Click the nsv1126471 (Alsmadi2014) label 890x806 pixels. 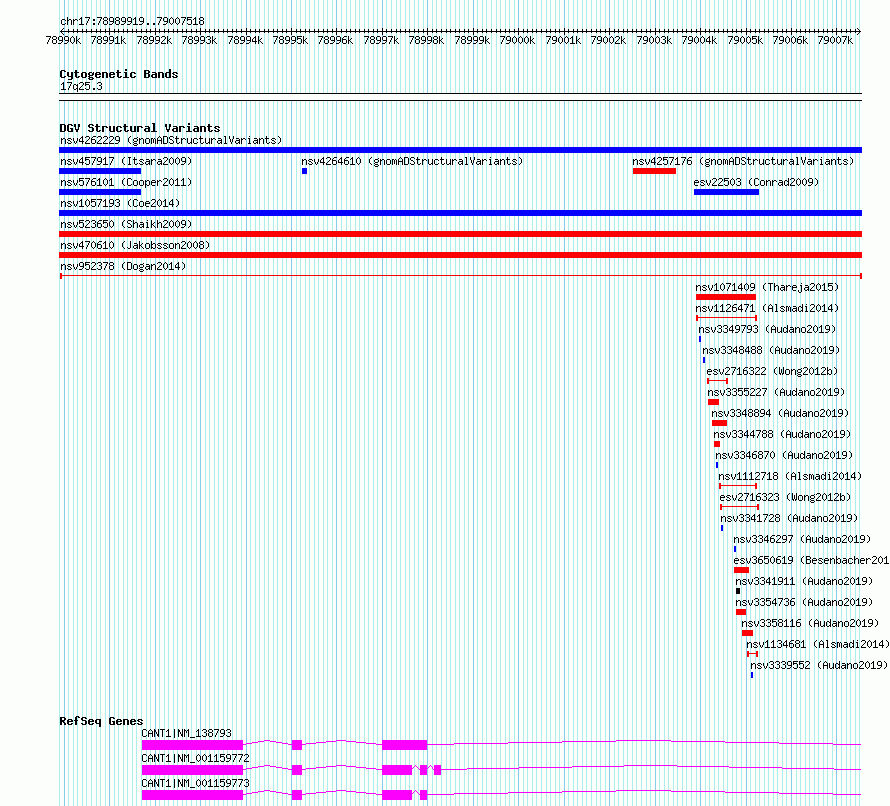[x=767, y=308]
